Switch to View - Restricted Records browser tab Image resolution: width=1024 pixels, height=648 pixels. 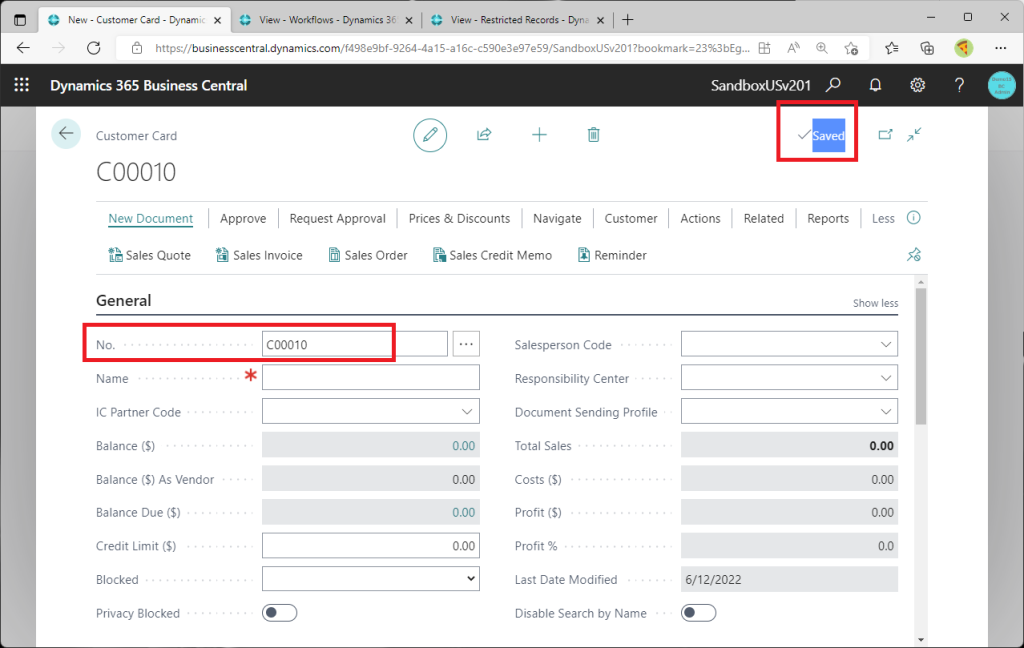[x=520, y=20]
